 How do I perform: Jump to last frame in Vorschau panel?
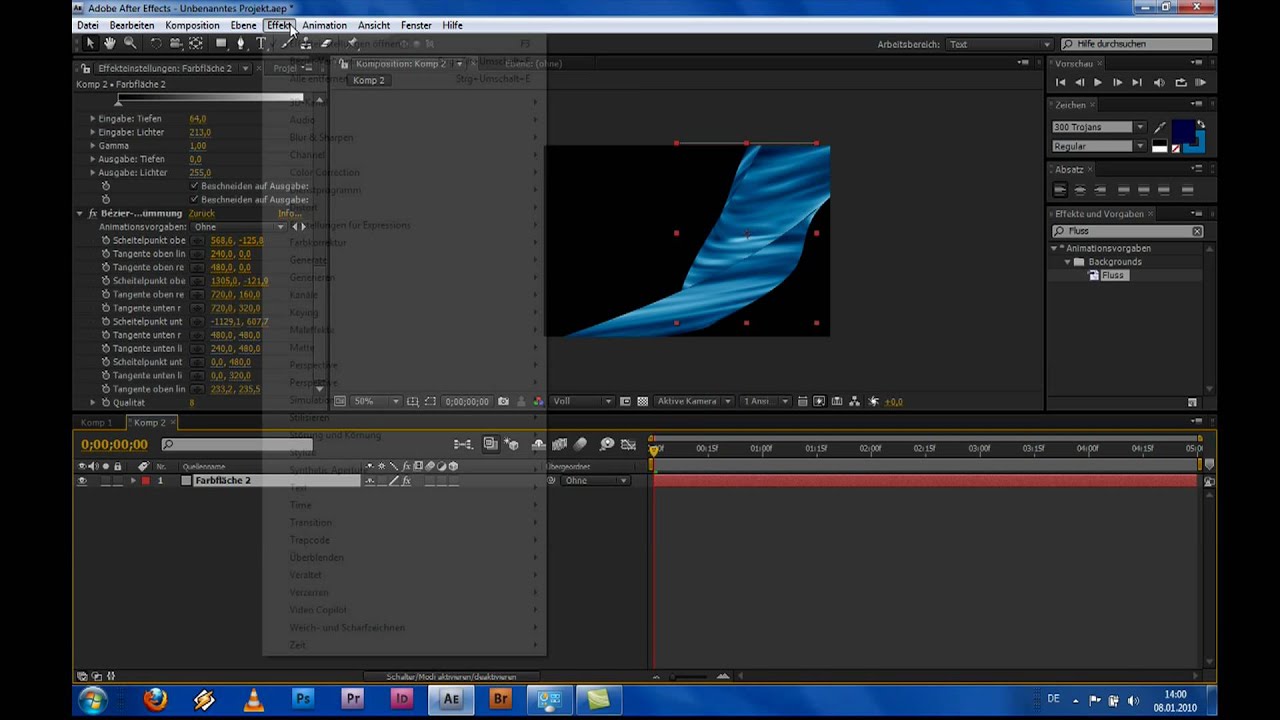(1137, 83)
